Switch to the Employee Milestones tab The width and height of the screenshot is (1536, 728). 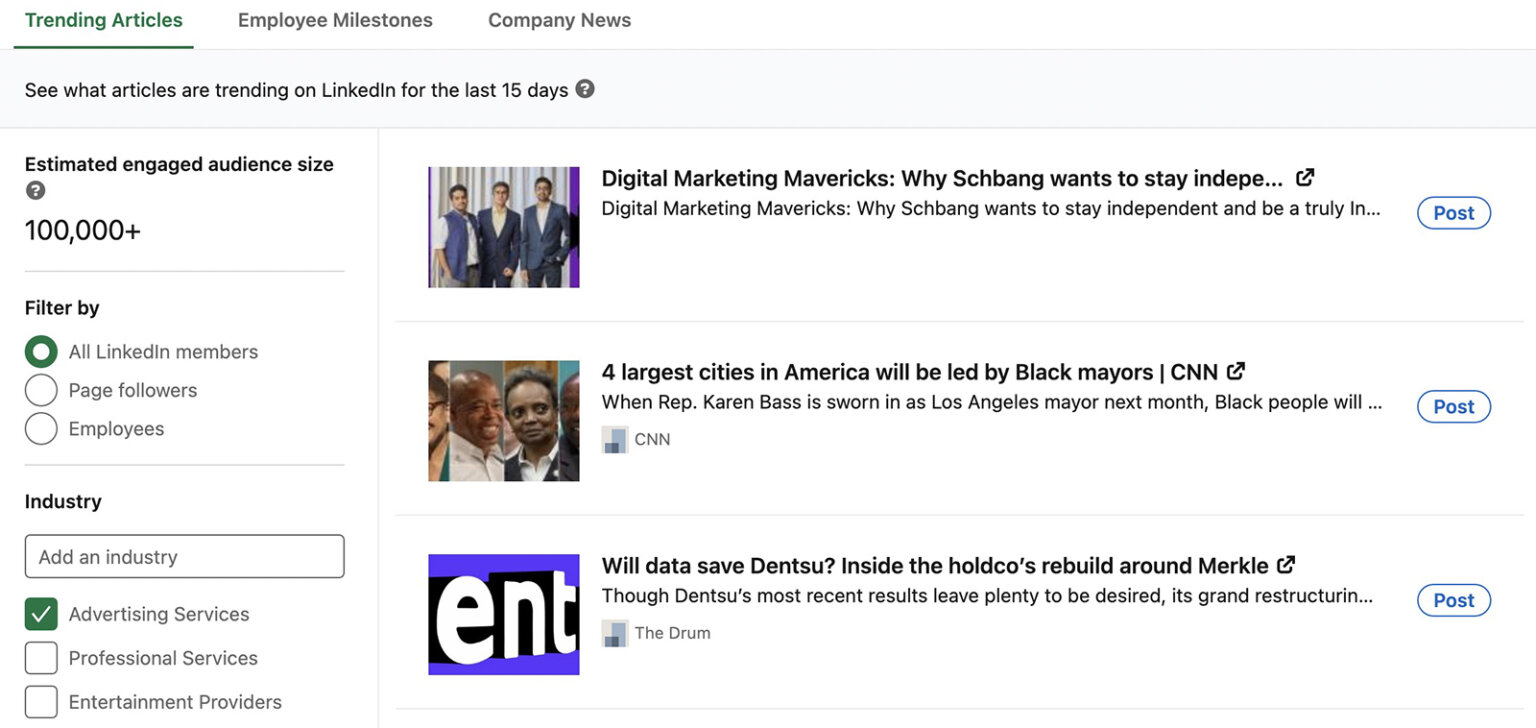tap(335, 20)
